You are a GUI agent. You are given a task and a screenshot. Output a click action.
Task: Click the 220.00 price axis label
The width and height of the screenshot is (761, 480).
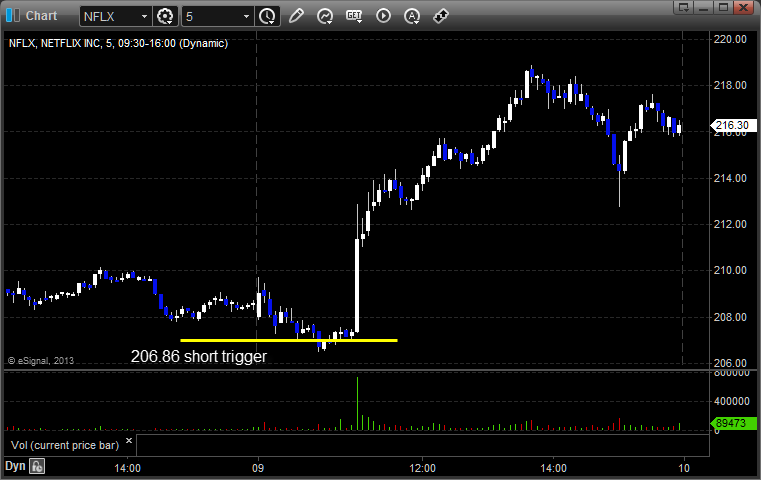coord(730,39)
